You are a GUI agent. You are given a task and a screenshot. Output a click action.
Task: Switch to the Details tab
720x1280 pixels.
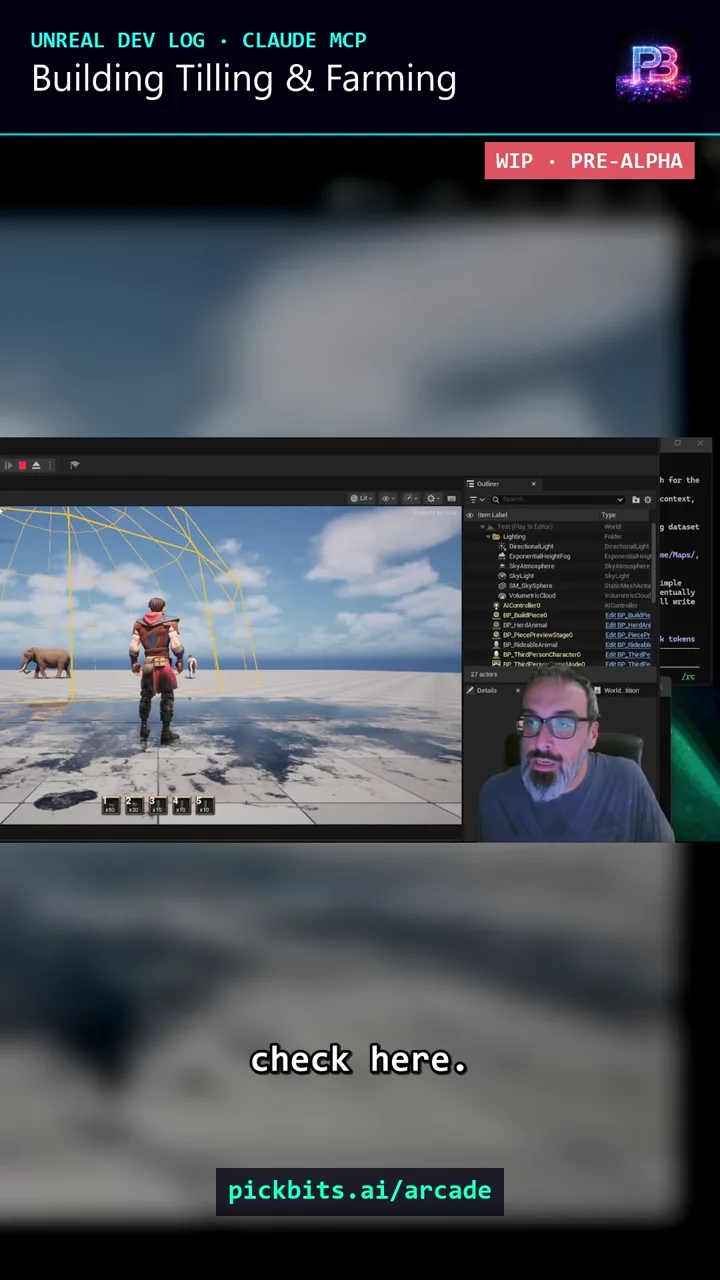coord(486,690)
